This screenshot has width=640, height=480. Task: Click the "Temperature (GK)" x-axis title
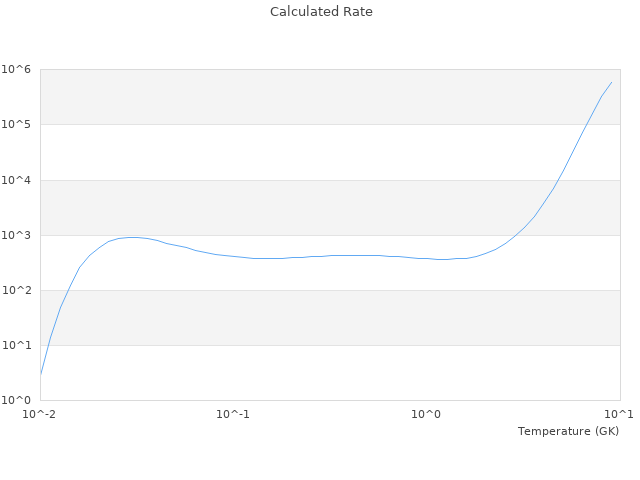pyautogui.click(x=568, y=431)
